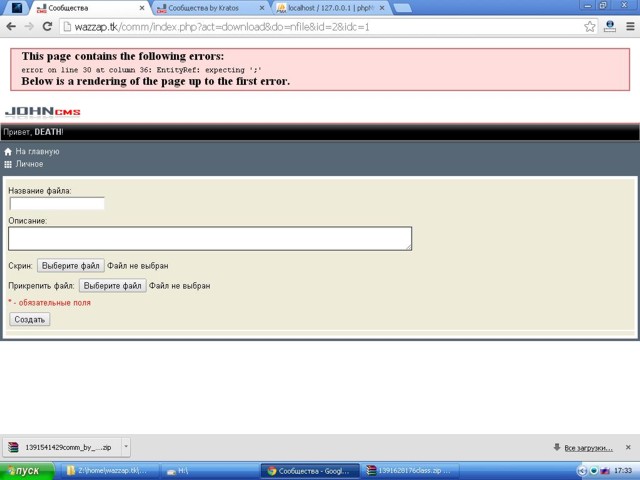640x480 pixels.
Task: Go back with the browser back arrow
Action: [x=11, y=27]
